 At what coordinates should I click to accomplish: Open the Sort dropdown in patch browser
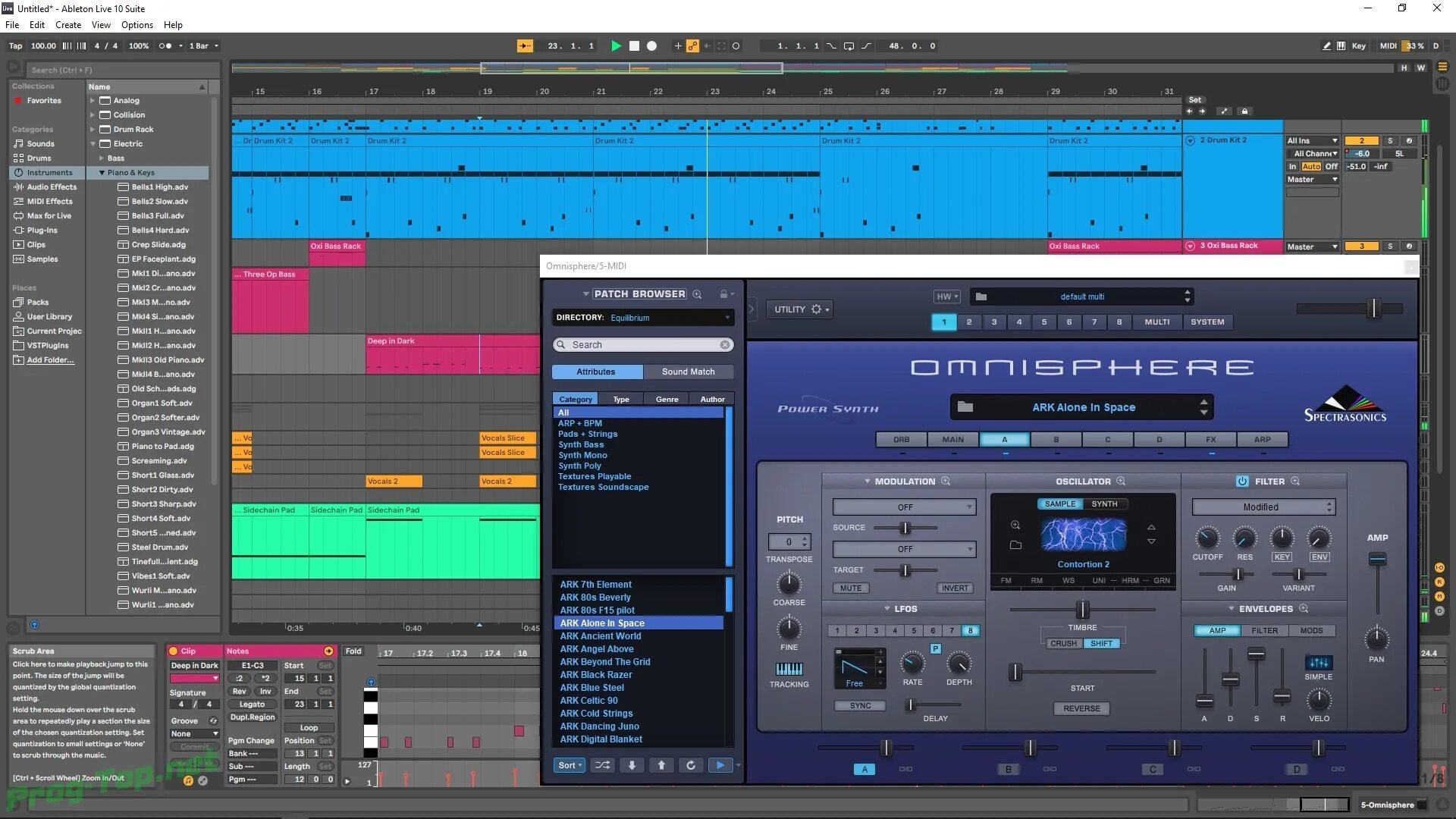(570, 766)
